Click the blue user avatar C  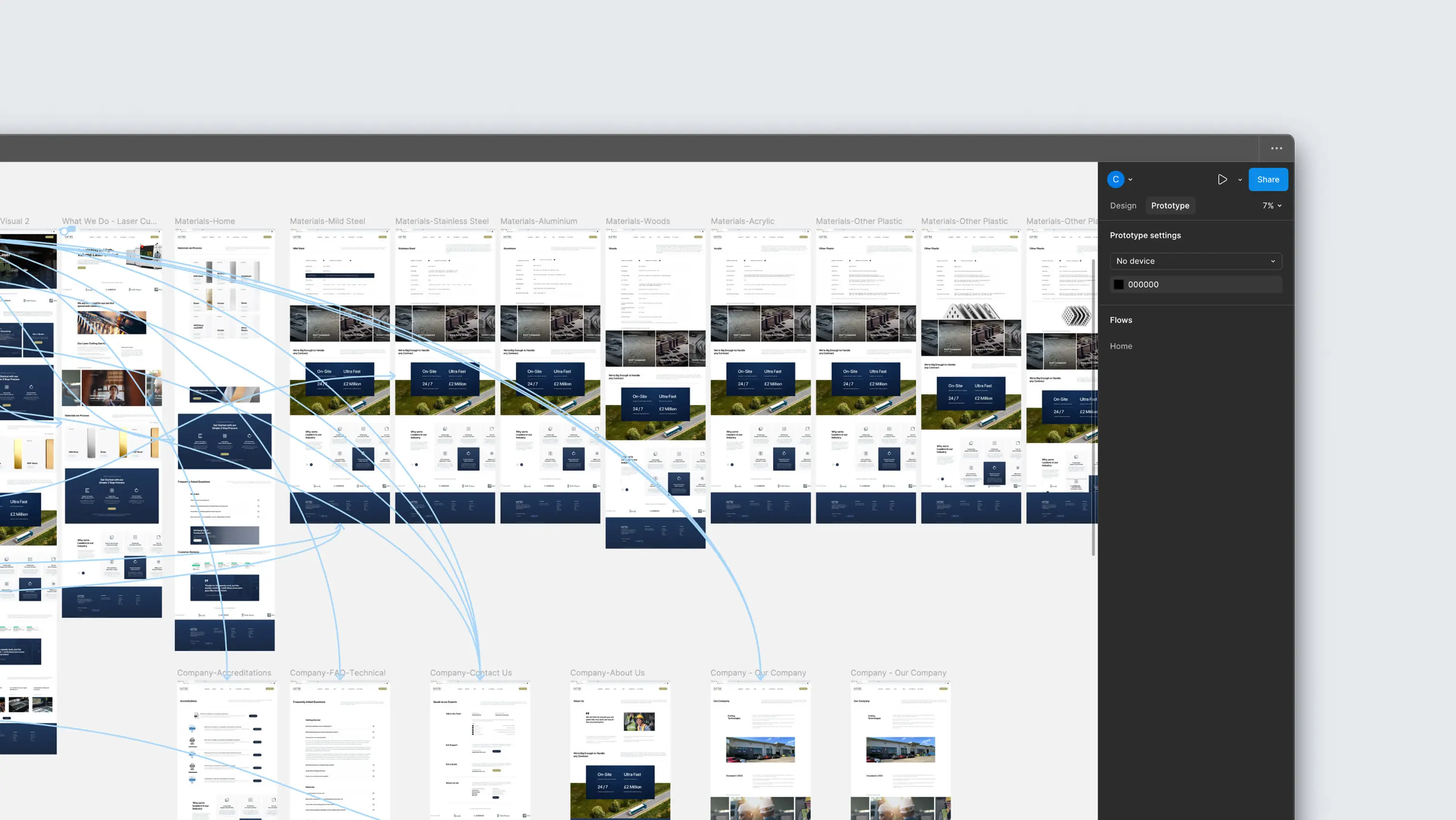click(1115, 180)
